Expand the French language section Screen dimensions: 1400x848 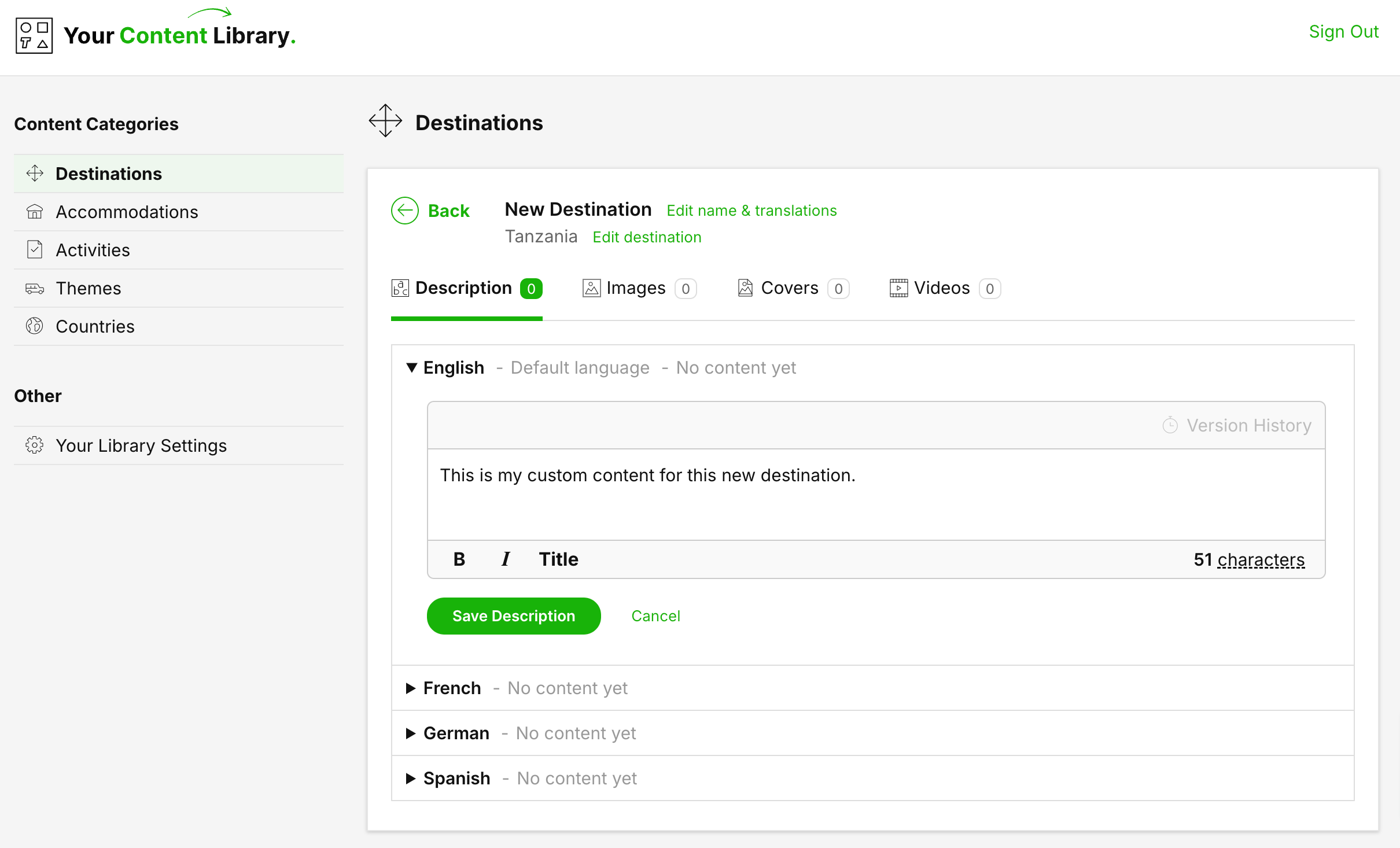tap(411, 688)
